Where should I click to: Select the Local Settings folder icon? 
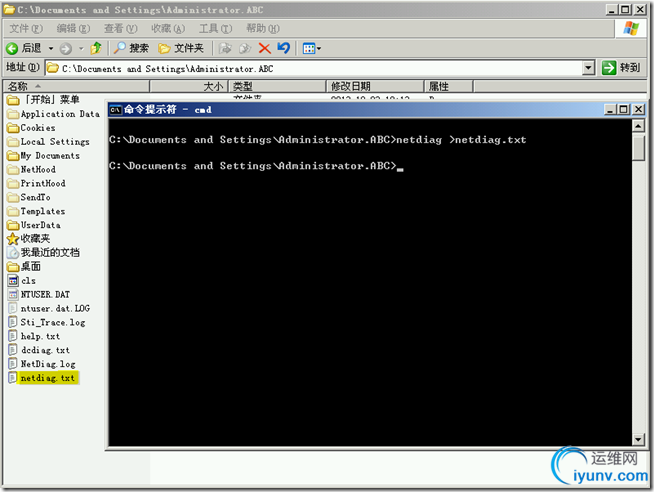pyautogui.click(x=13, y=142)
